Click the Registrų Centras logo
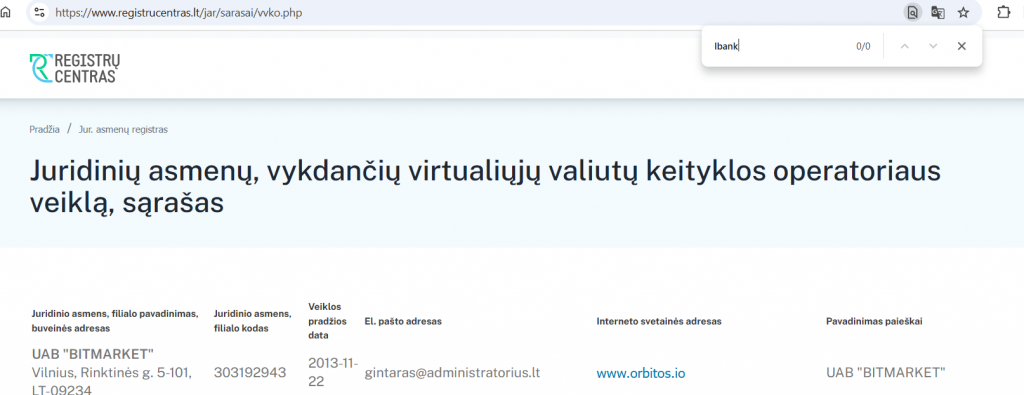 coord(75,68)
